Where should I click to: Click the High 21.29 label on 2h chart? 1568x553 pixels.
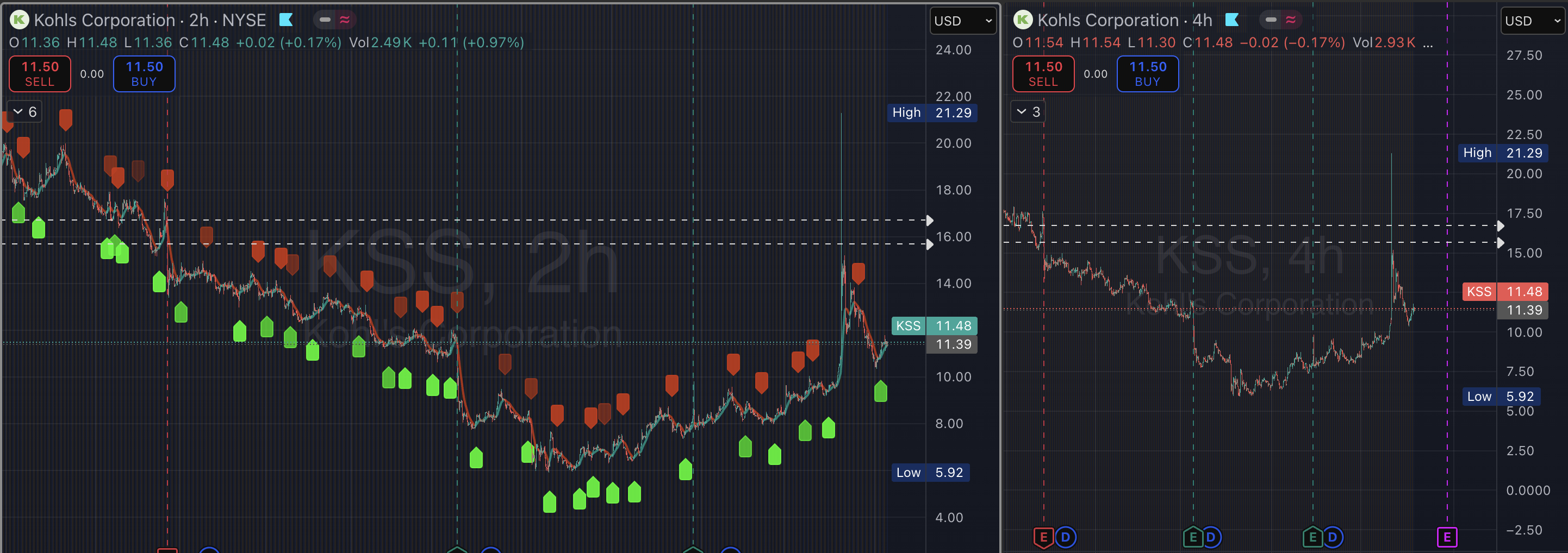(x=932, y=112)
